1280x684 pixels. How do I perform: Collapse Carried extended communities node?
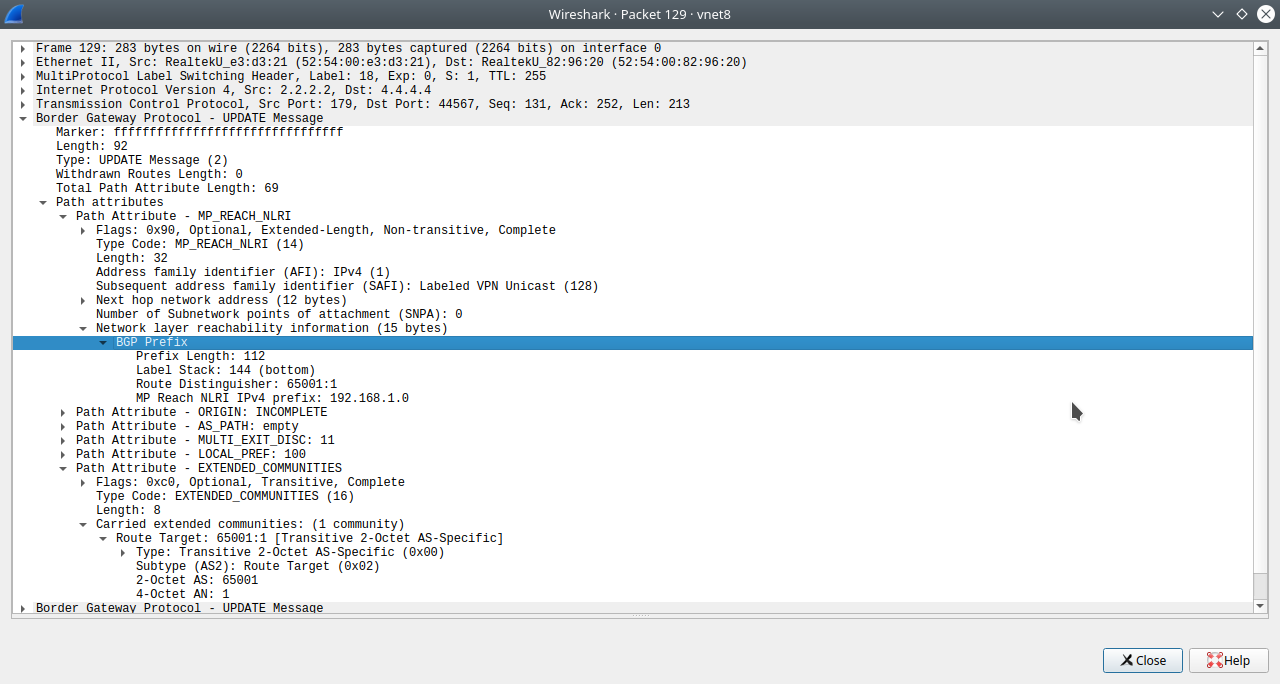click(82, 524)
